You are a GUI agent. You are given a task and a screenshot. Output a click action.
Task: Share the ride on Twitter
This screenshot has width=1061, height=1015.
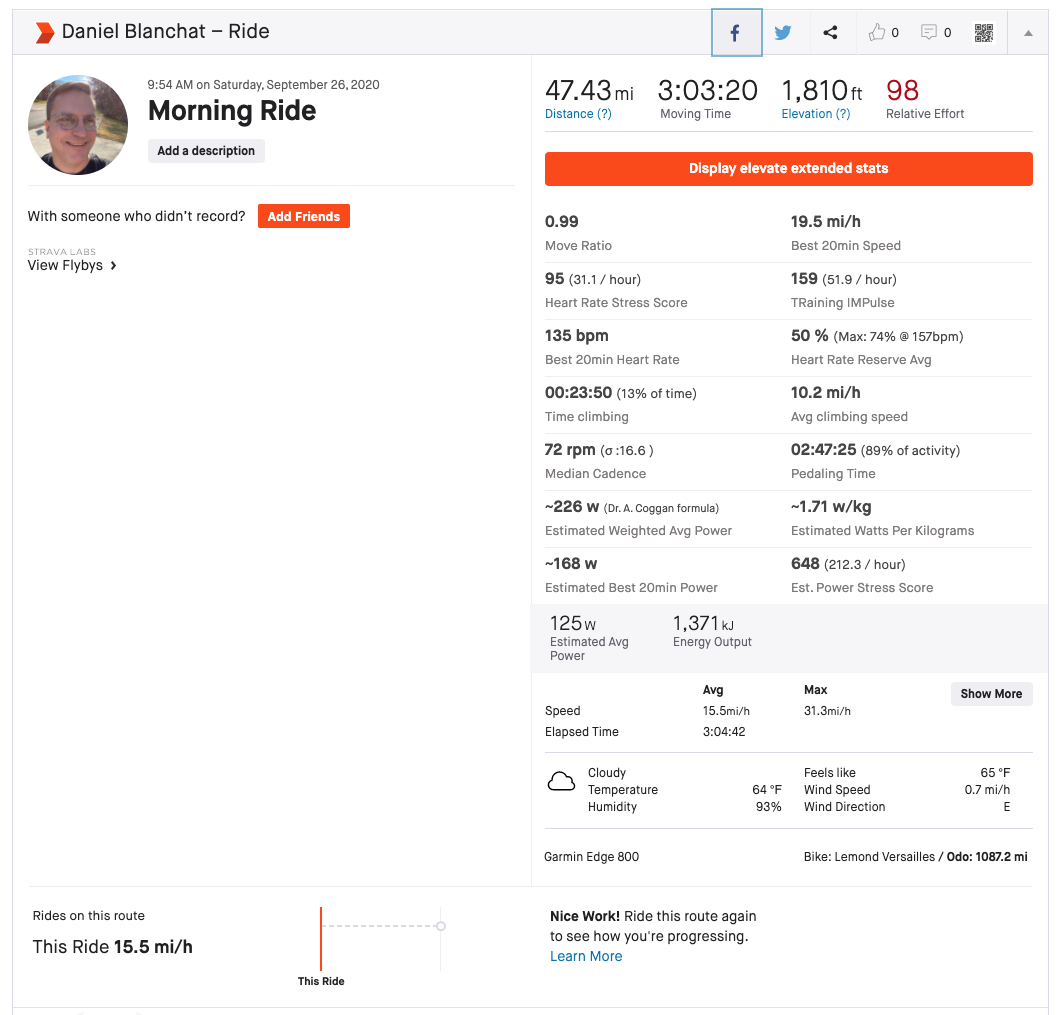(x=783, y=32)
